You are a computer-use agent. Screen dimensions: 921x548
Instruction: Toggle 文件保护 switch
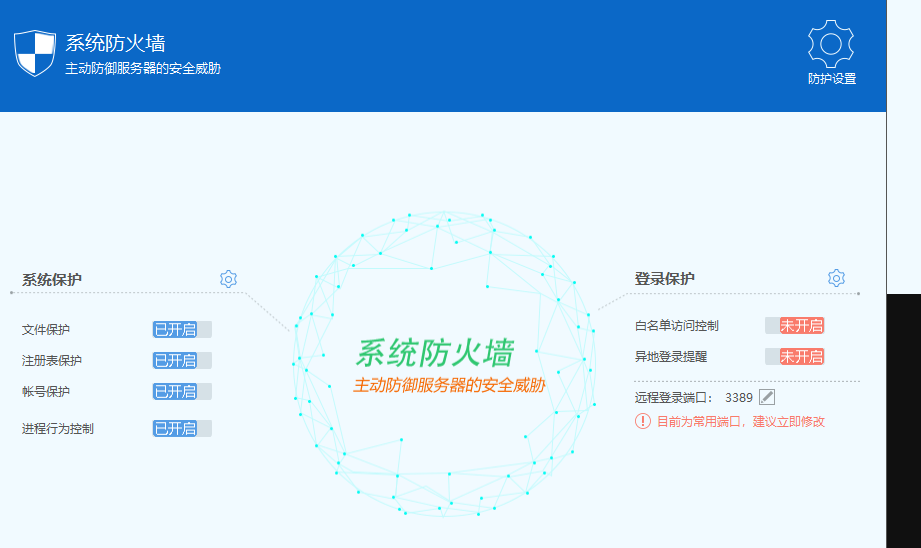click(x=182, y=330)
